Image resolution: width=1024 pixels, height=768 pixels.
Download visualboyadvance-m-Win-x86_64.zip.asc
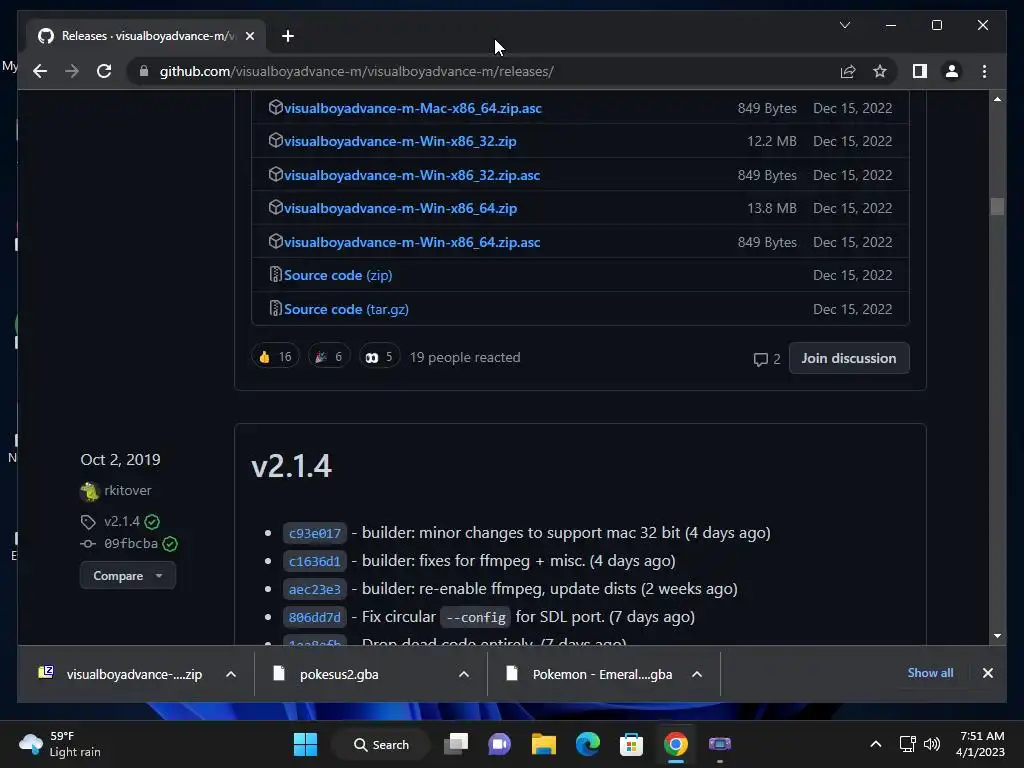click(412, 242)
